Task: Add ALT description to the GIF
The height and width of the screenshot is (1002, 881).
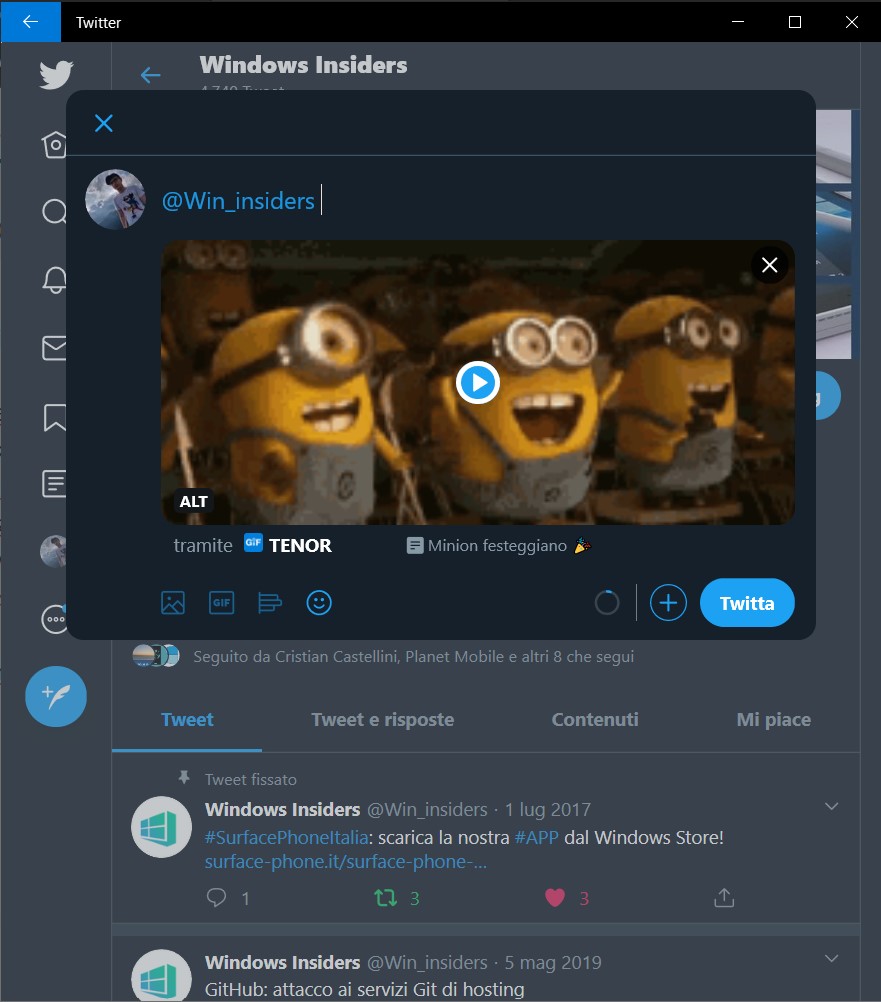Action: (194, 502)
